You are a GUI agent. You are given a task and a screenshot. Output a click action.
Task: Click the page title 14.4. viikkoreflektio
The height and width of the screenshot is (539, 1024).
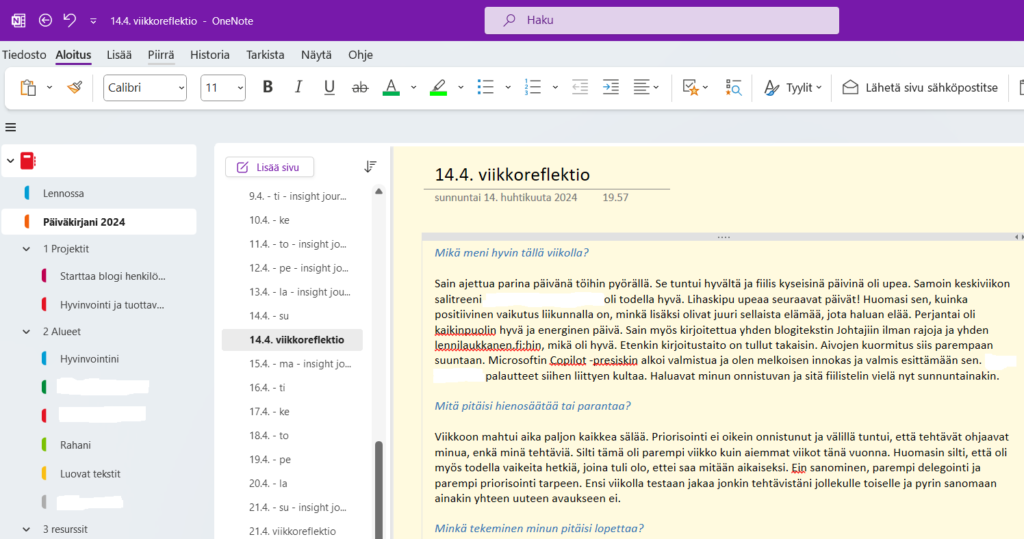pos(512,174)
